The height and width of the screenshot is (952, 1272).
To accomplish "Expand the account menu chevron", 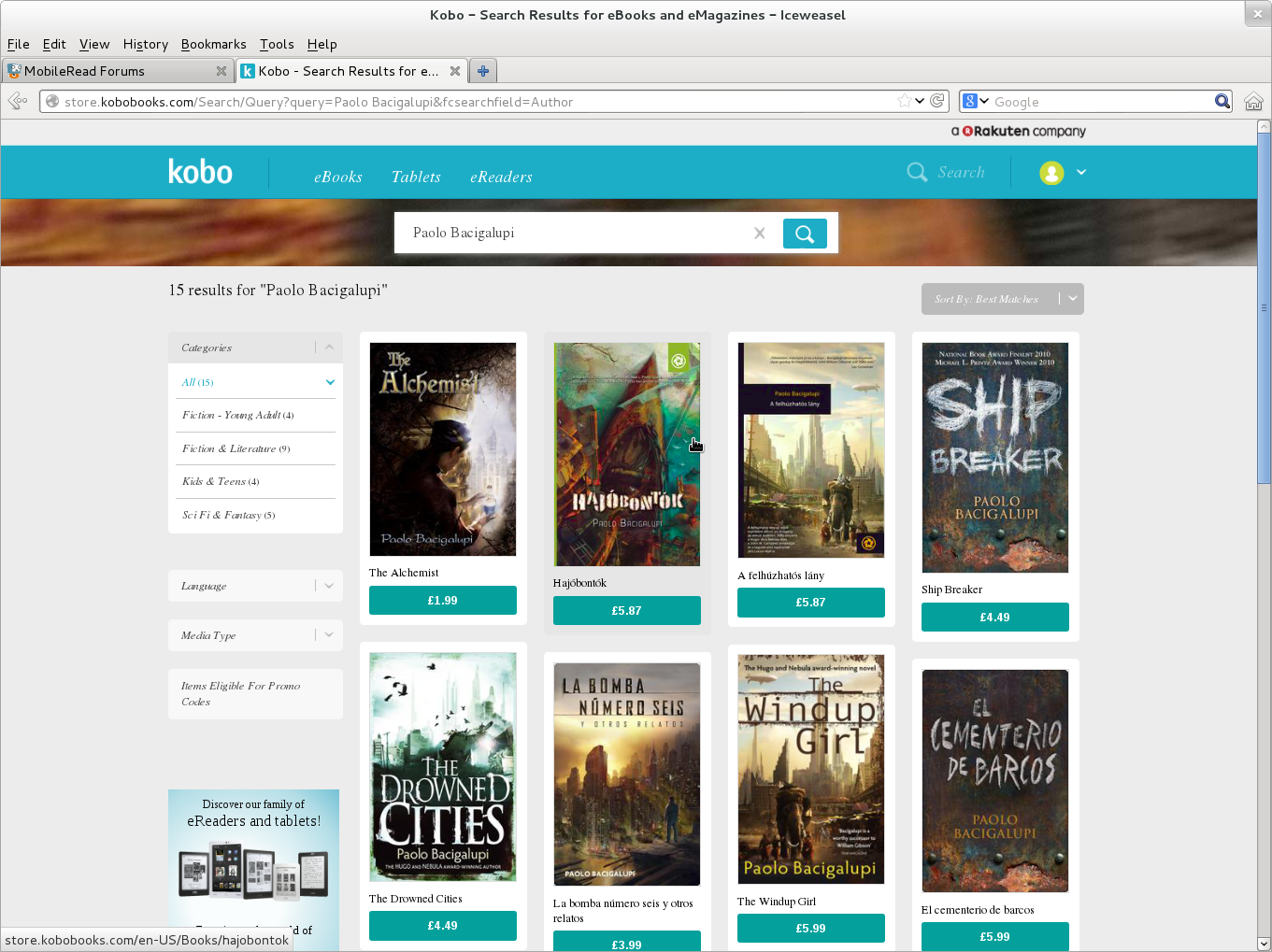I will 1081,172.
